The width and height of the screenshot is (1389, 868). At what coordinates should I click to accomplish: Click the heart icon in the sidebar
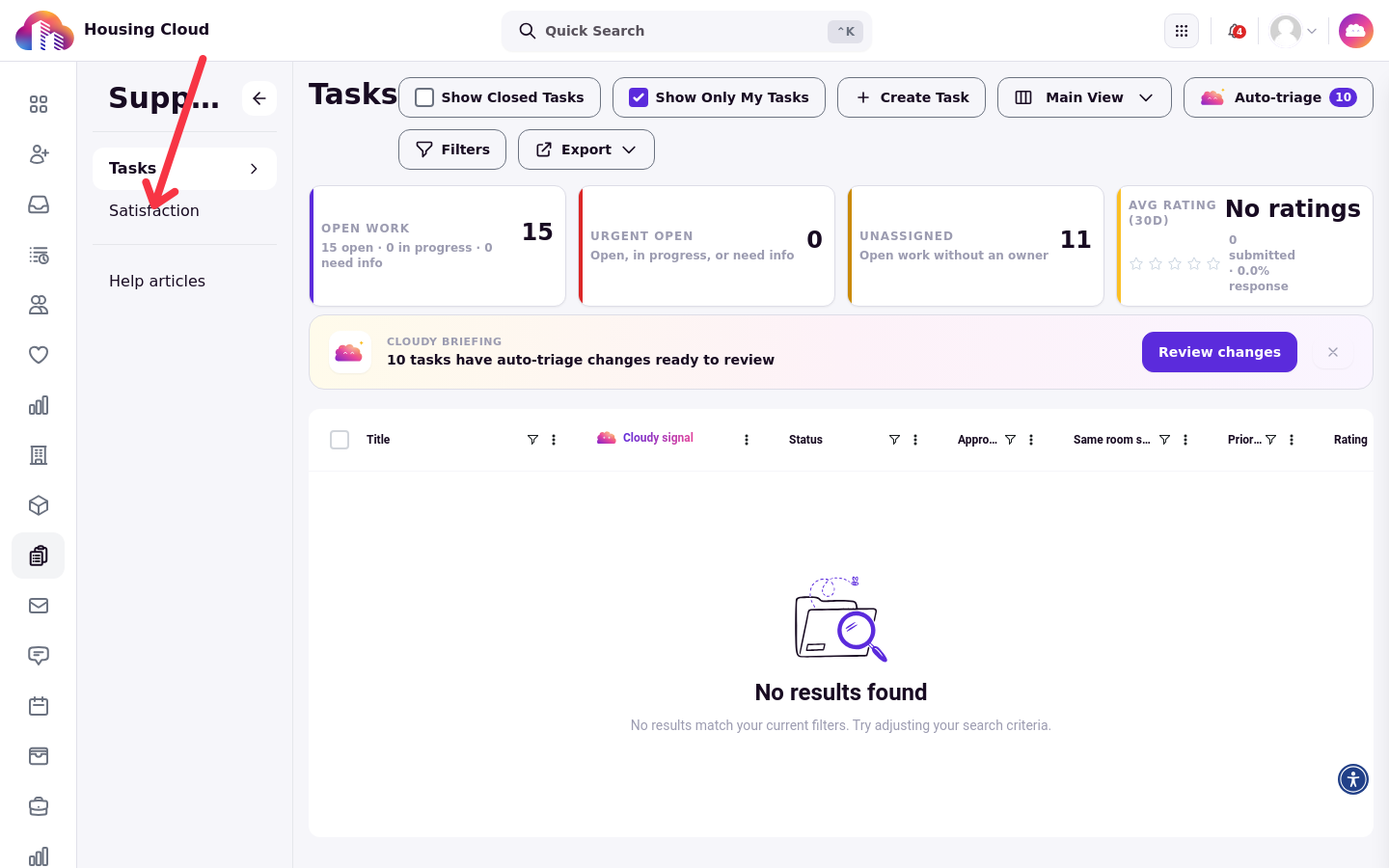(x=39, y=355)
